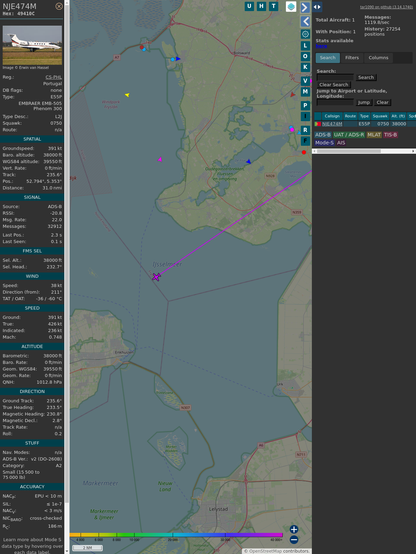Screen dimensions: 416x554
Task: Click the Search button
Action: coord(366,77)
